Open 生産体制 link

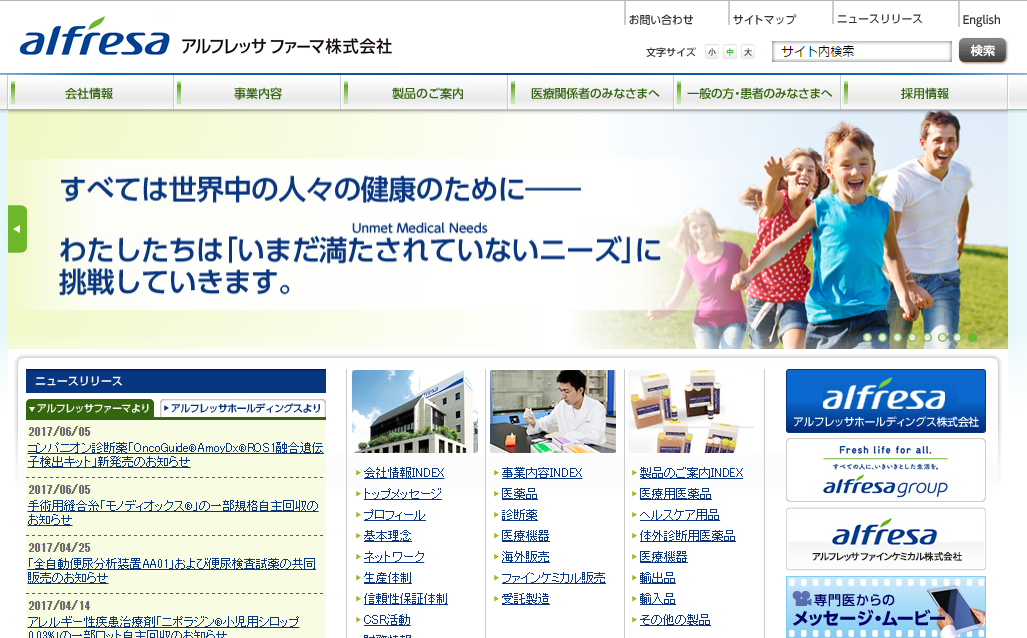388,578
